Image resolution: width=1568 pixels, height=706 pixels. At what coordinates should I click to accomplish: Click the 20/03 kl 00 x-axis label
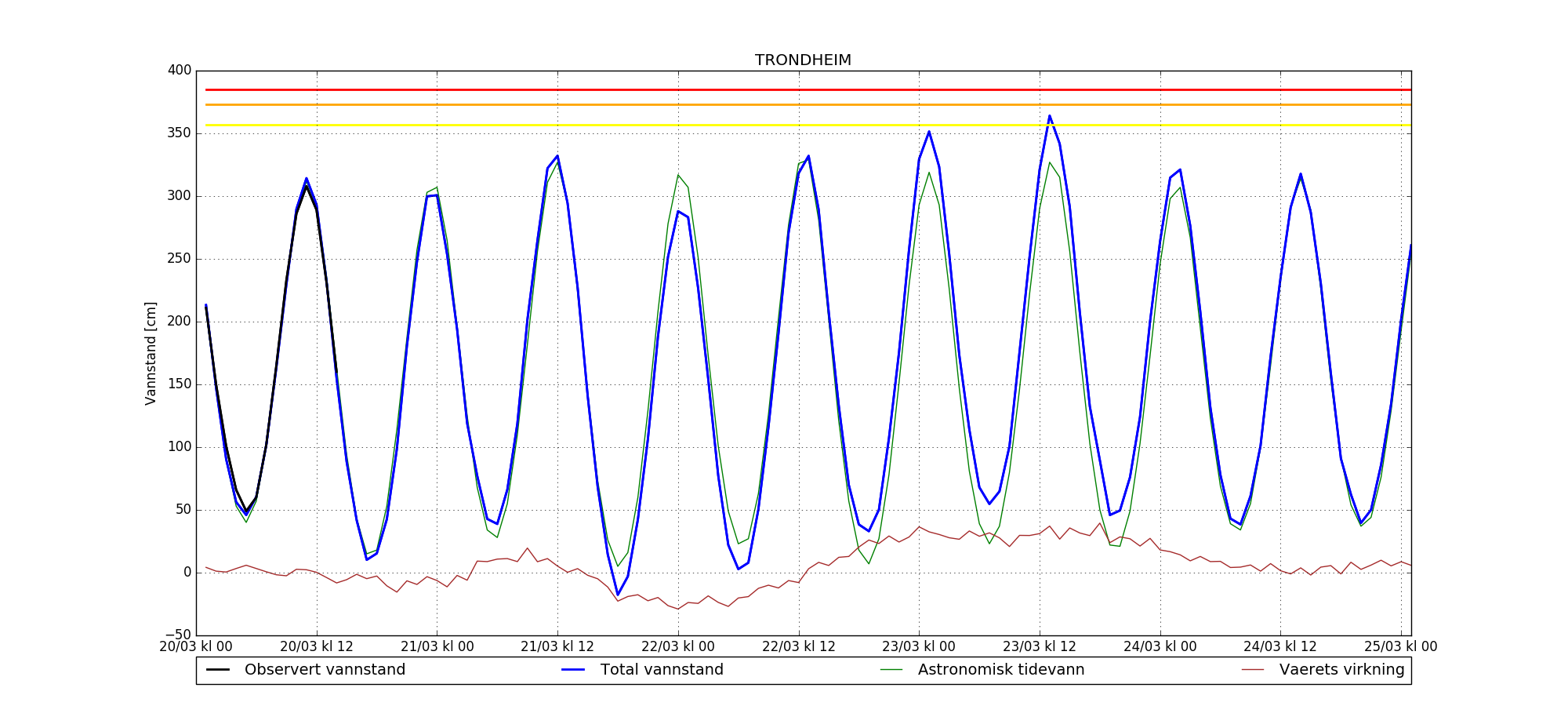[x=196, y=647]
